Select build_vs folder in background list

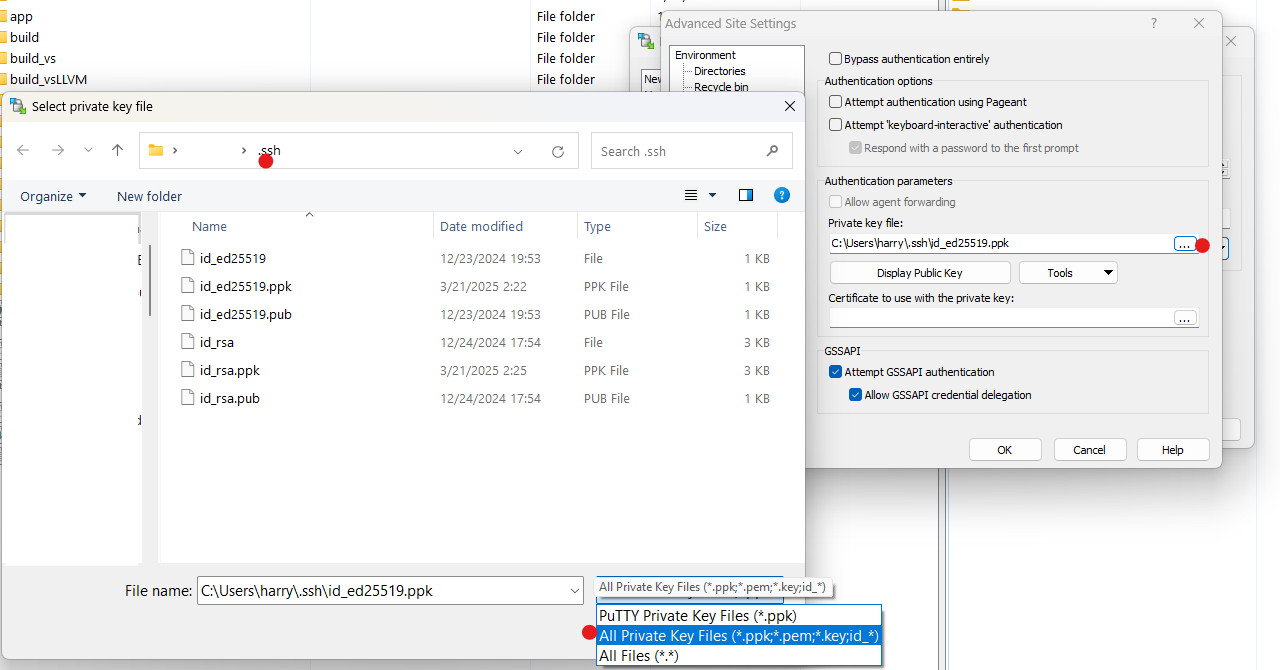[33, 58]
